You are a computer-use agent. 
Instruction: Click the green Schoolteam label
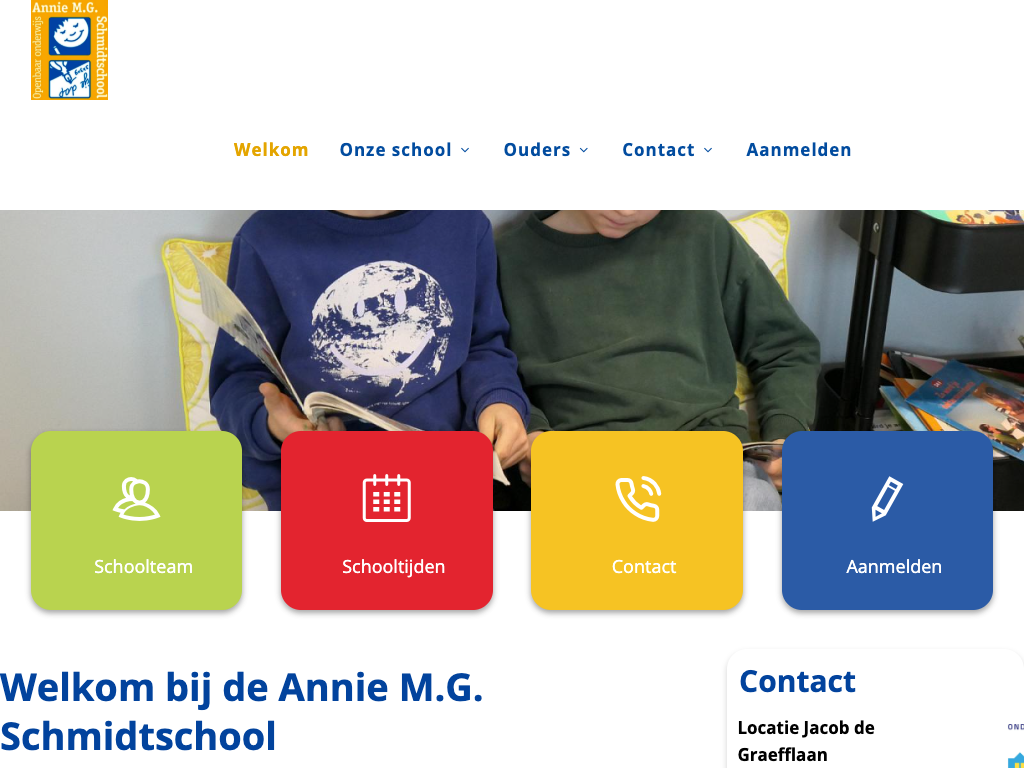[x=143, y=566]
